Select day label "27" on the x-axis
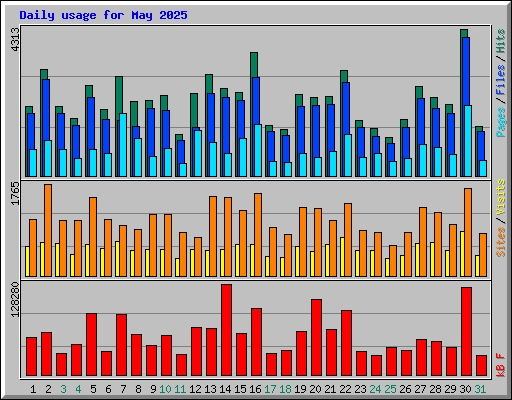 click(x=420, y=389)
